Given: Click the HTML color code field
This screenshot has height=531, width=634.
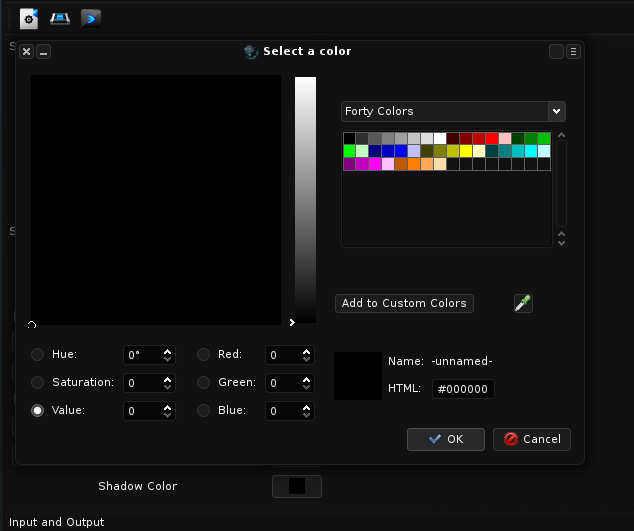Looking at the screenshot, I should click(463, 389).
